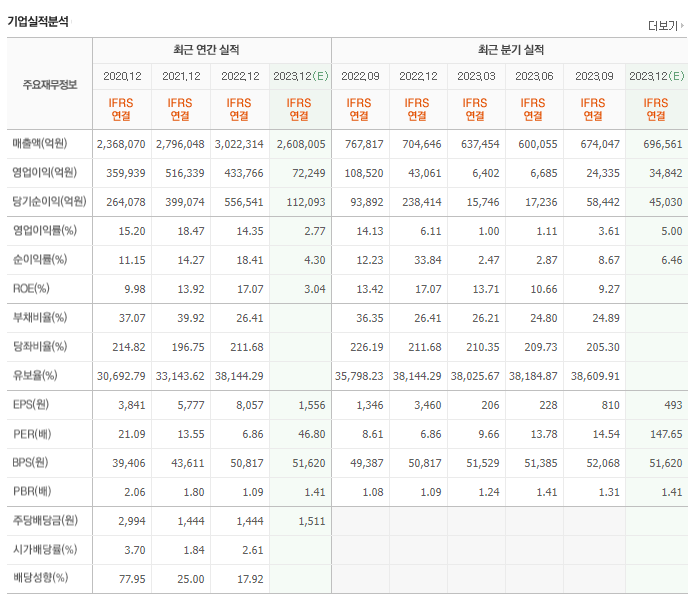Select operating profit value 516,339
Viewport: 697px width, 598px height.
click(185, 173)
